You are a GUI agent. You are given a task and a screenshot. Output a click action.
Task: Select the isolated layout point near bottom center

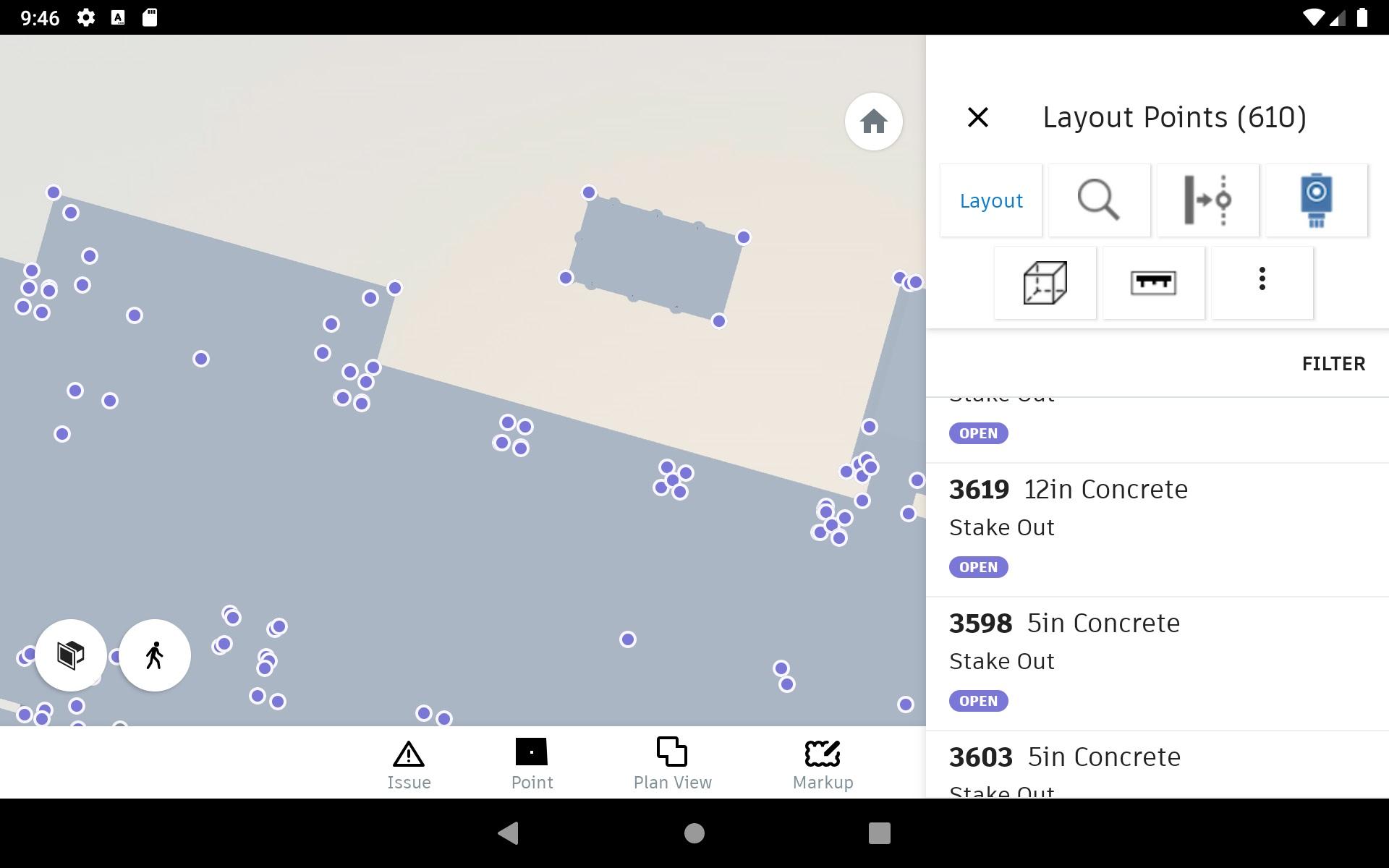pyautogui.click(x=627, y=639)
